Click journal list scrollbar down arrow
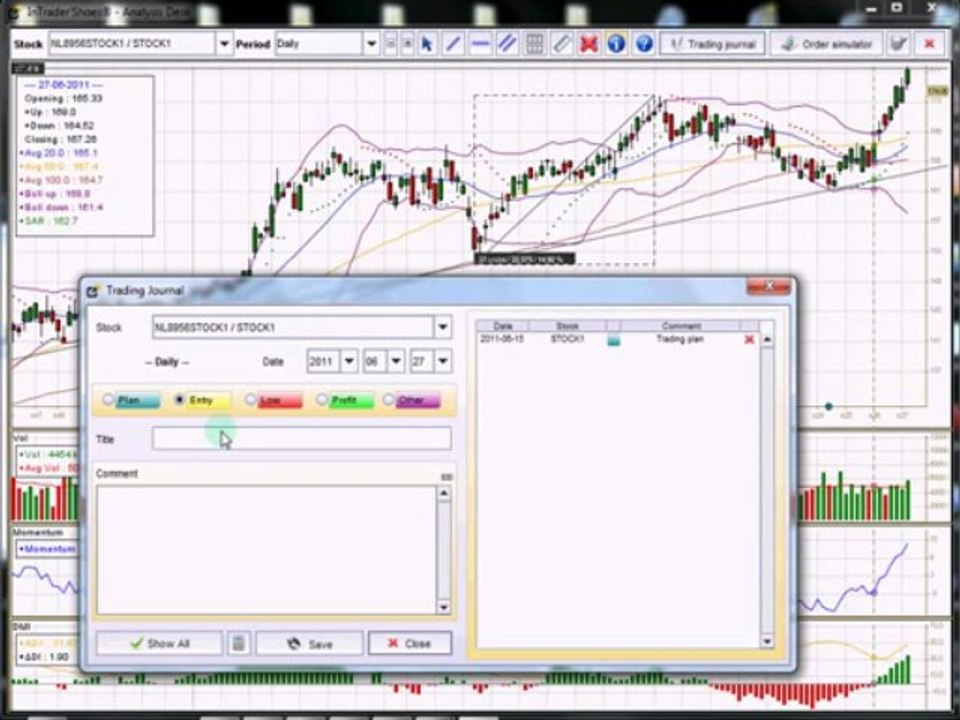 point(767,641)
